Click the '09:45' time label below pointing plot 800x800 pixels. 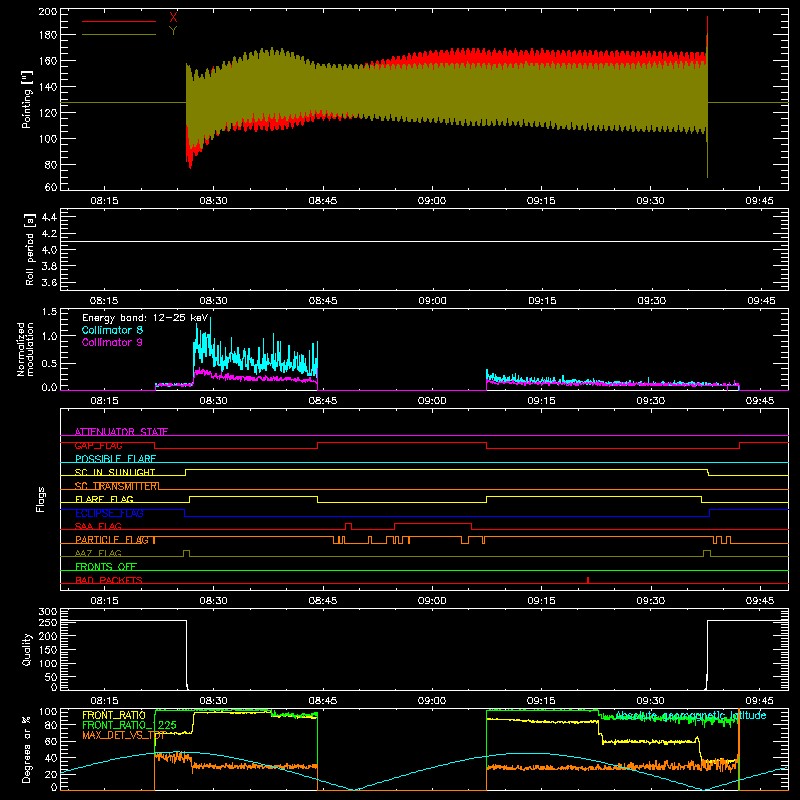760,201
